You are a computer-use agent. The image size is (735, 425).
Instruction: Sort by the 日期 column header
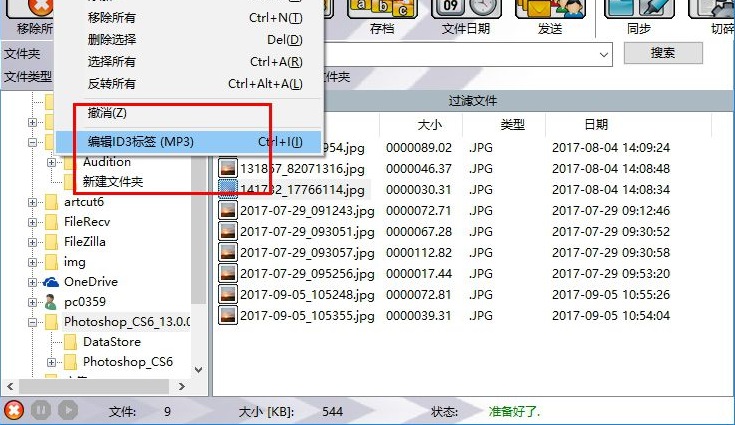[x=596, y=125]
